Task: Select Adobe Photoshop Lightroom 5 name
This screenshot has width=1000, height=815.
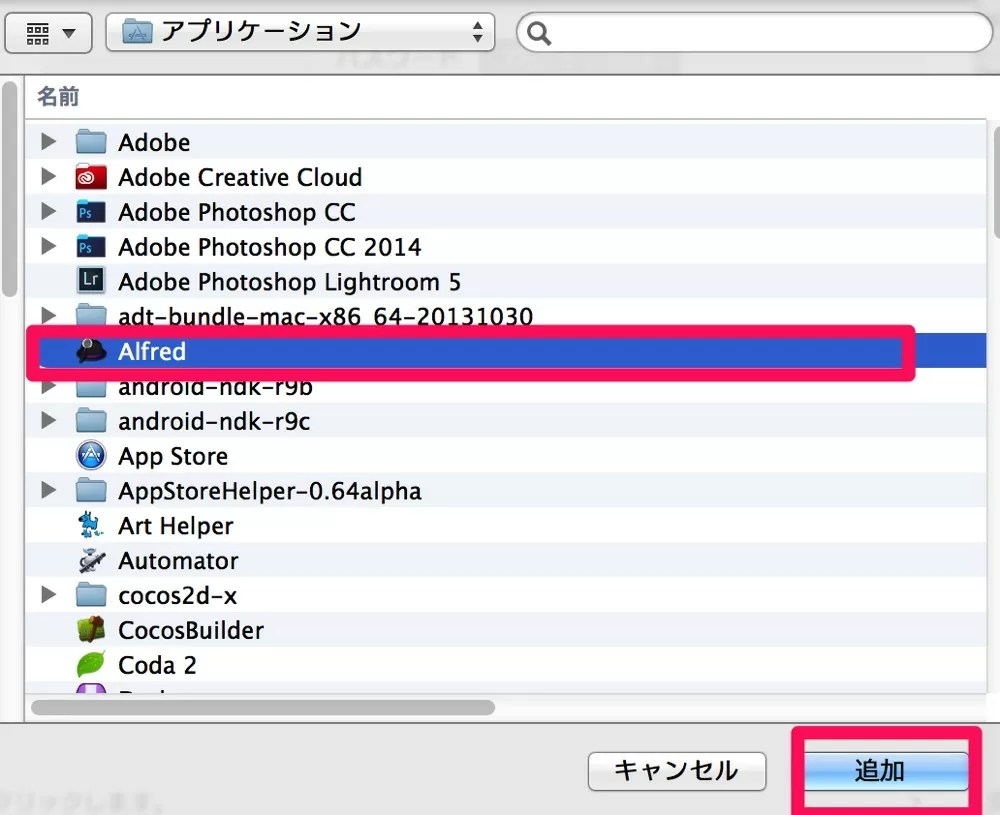Action: coord(290,282)
